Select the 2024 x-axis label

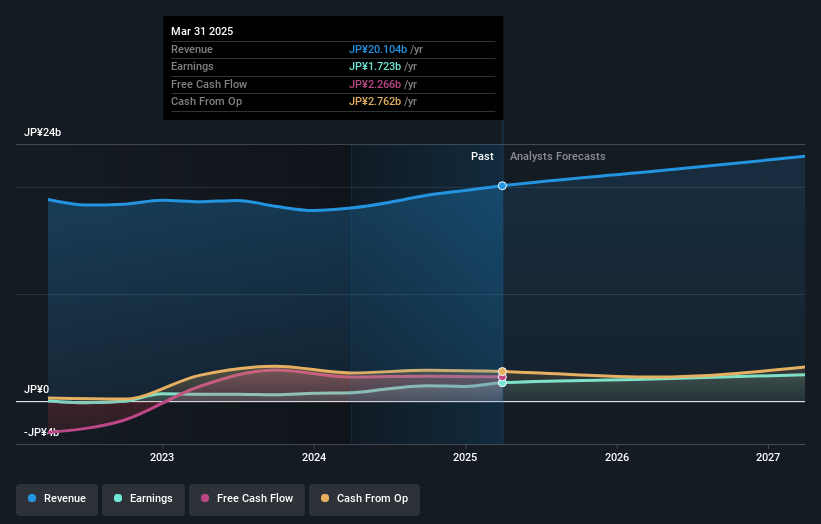pyautogui.click(x=314, y=457)
